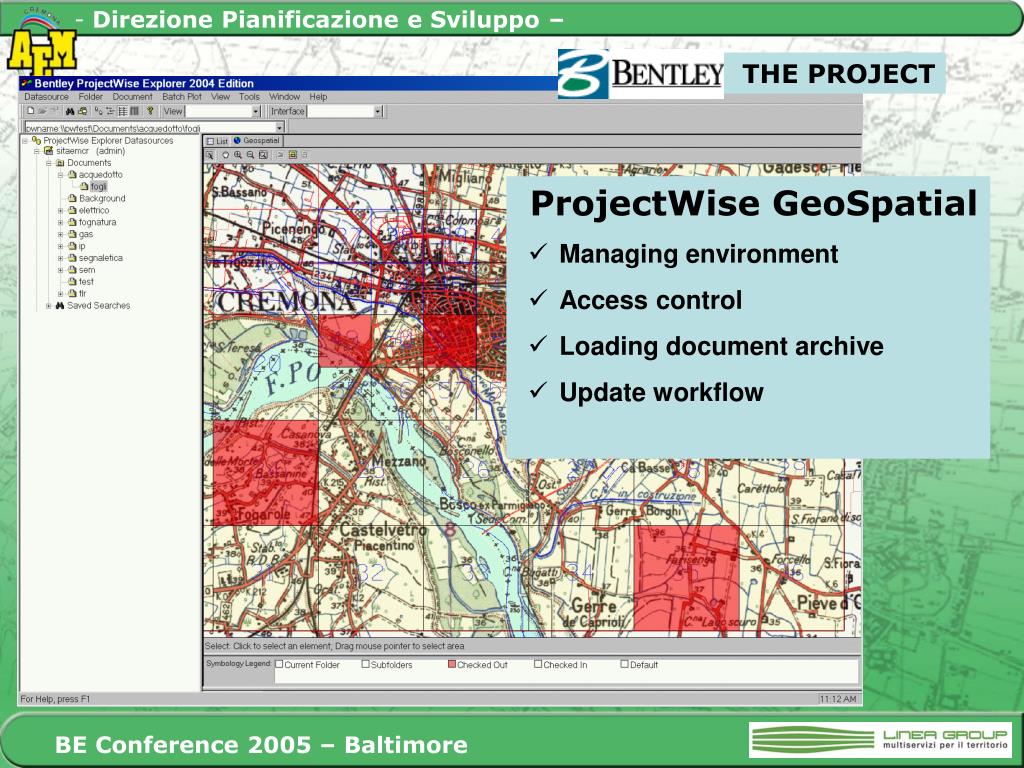Select the Zoom Out magnifier tool

250,155
